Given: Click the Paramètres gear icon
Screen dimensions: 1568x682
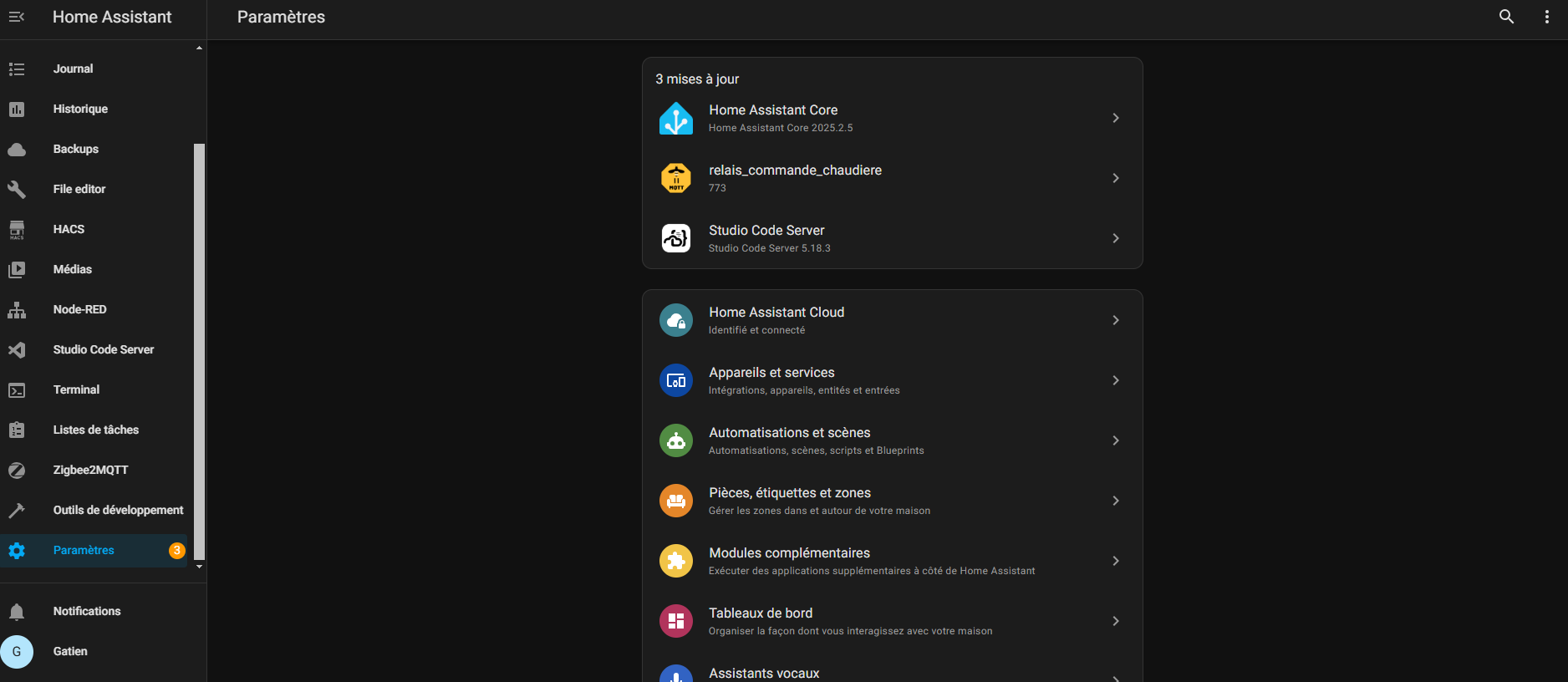Looking at the screenshot, I should (x=17, y=551).
